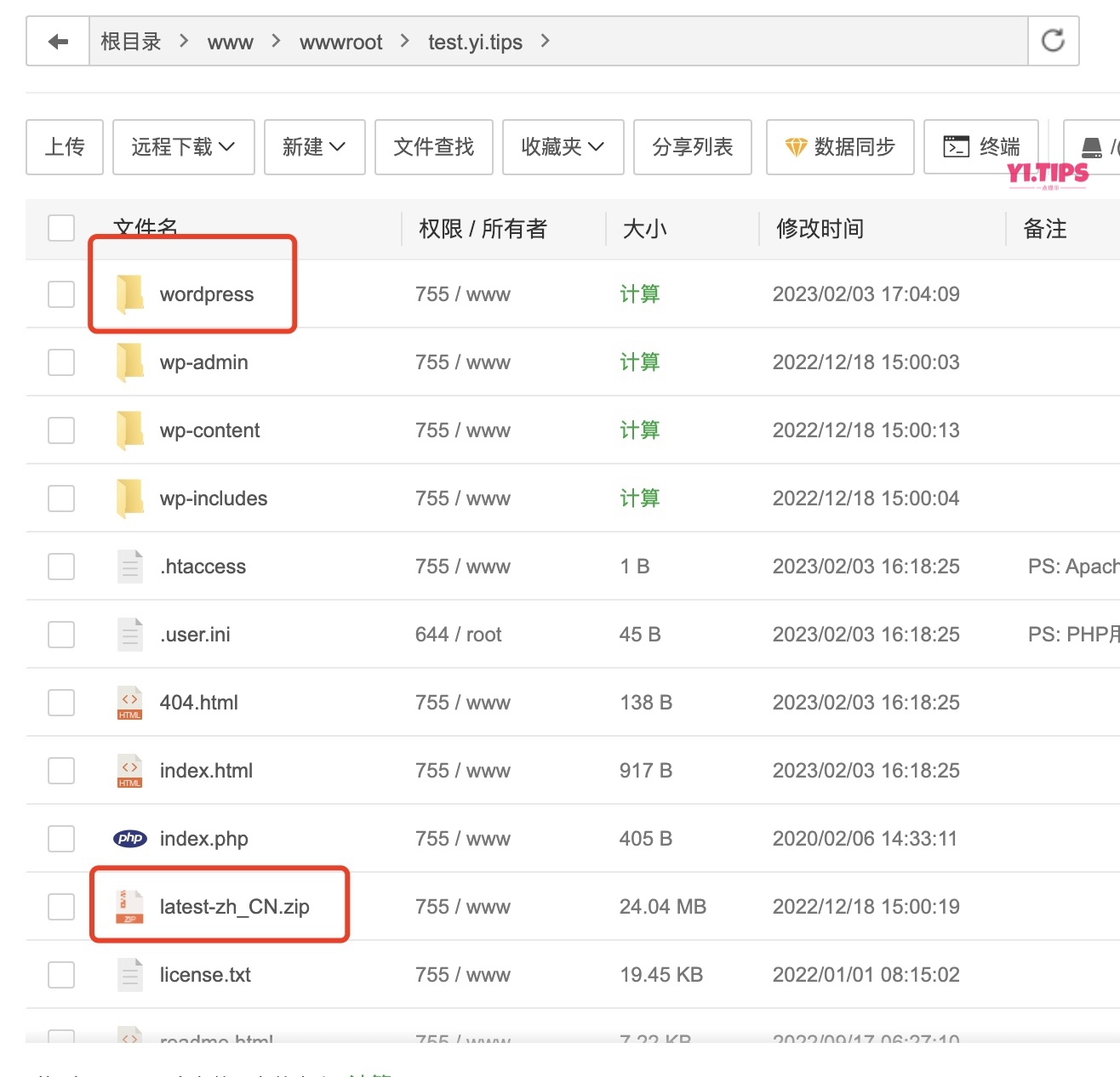Viewport: 1120px width, 1077px height.
Task: Open the 新建 dropdown menu
Action: point(314,146)
